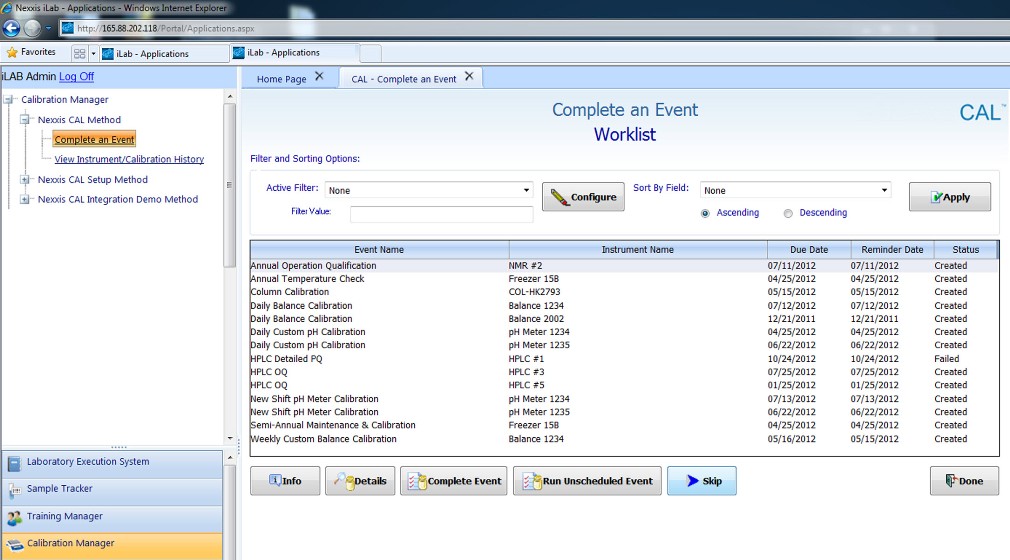Select the Annual Operation Qualification row

[624, 266]
